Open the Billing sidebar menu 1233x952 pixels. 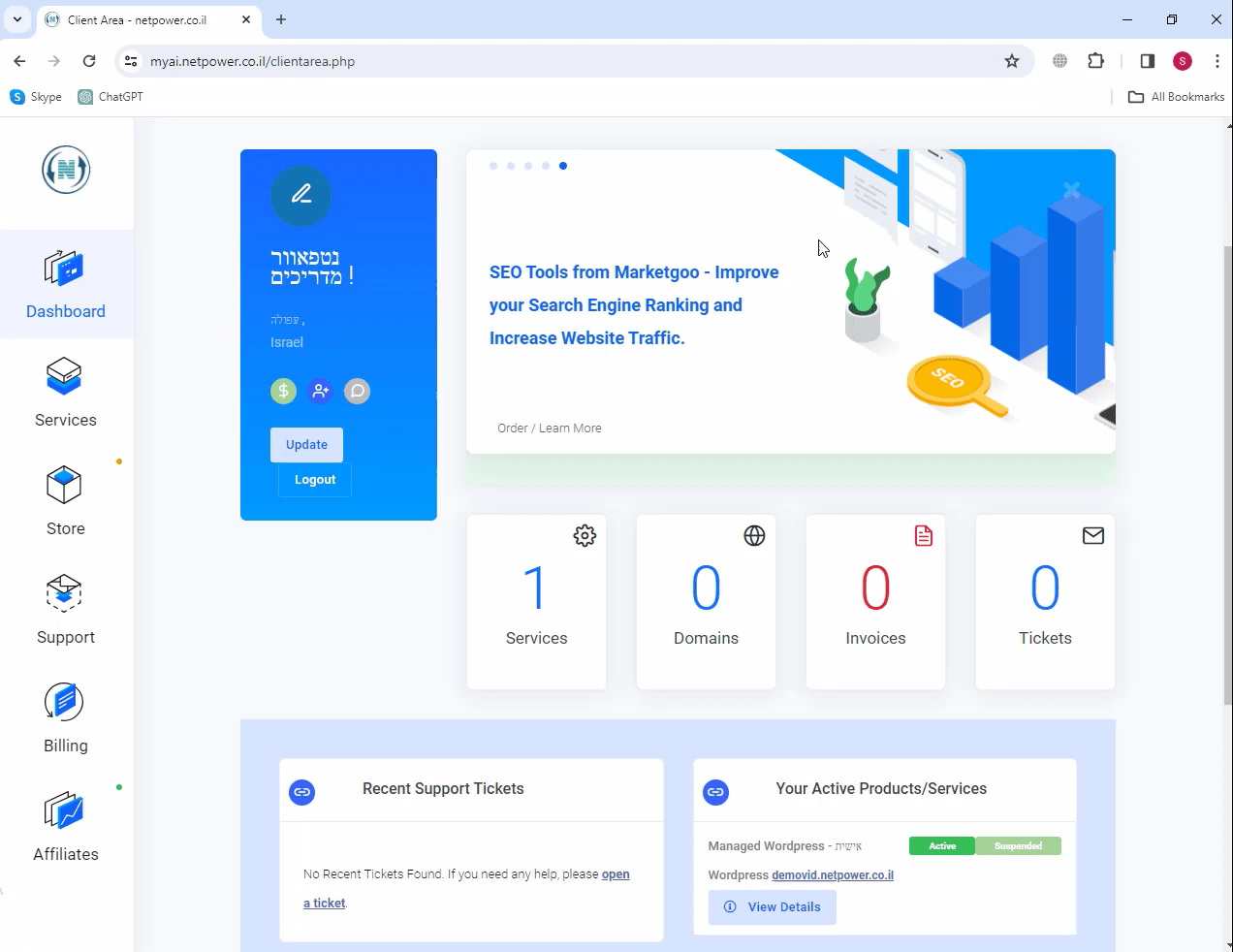(x=66, y=718)
